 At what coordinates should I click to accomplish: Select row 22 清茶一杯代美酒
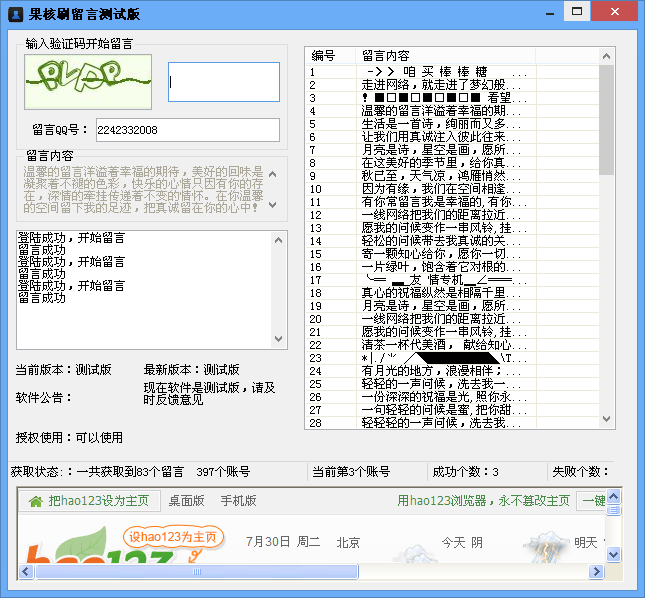tap(452, 345)
